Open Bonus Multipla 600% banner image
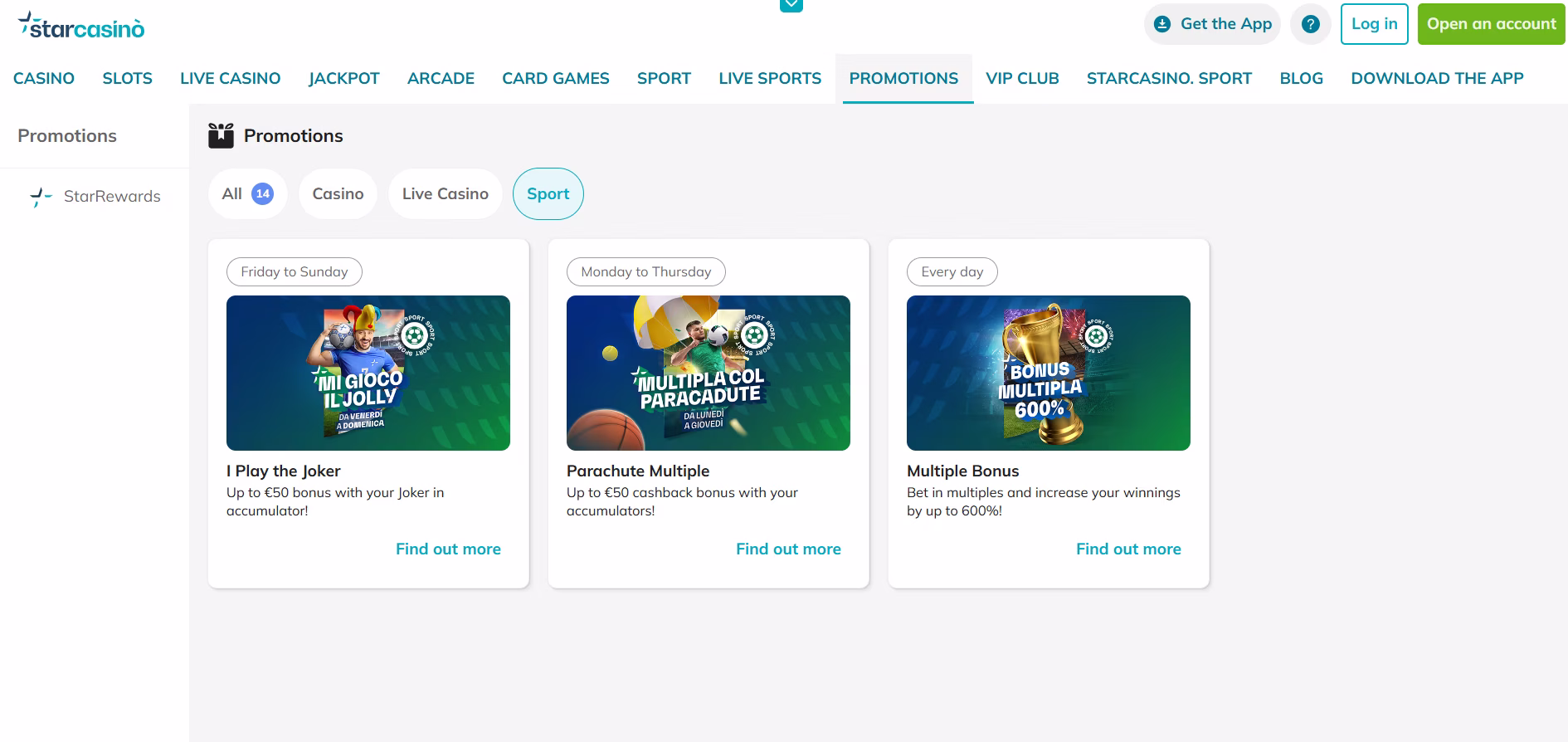Screen dimensions: 1568x742 click(1049, 373)
